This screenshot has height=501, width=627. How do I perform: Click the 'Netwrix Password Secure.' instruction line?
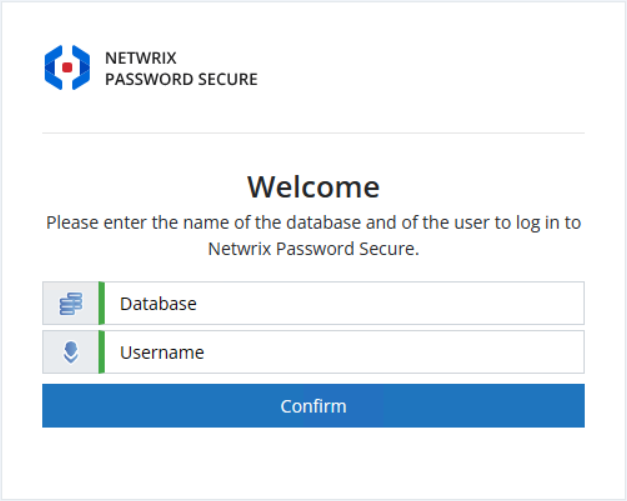point(313,249)
